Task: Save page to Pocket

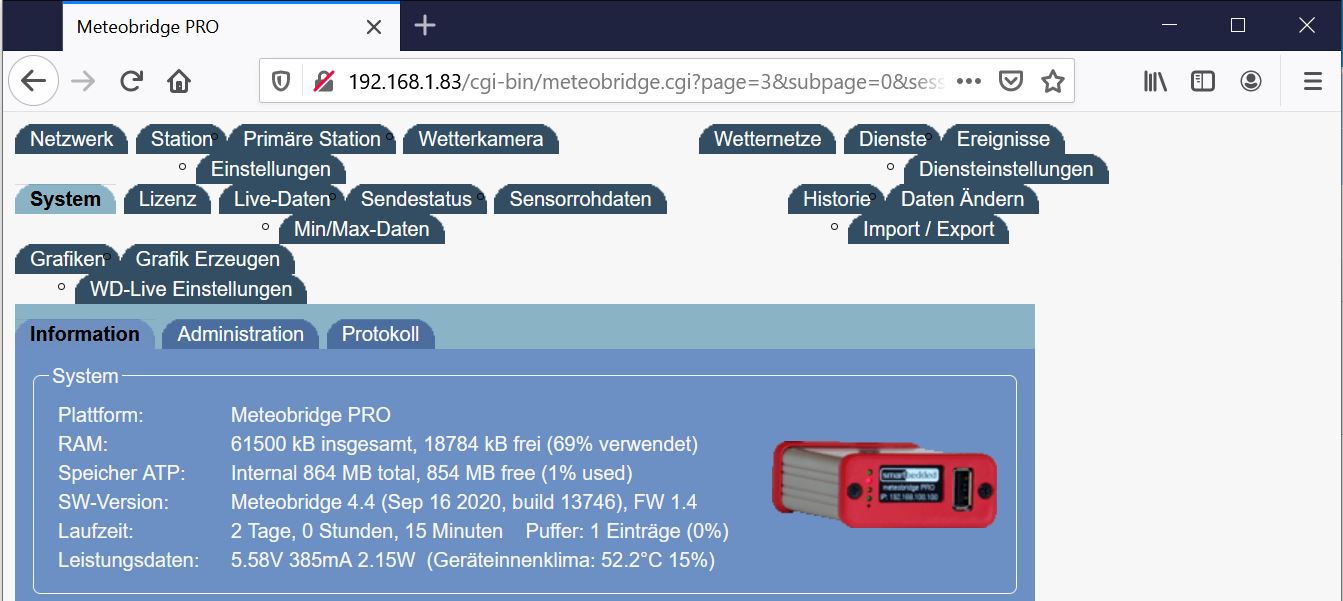Action: tap(1012, 81)
